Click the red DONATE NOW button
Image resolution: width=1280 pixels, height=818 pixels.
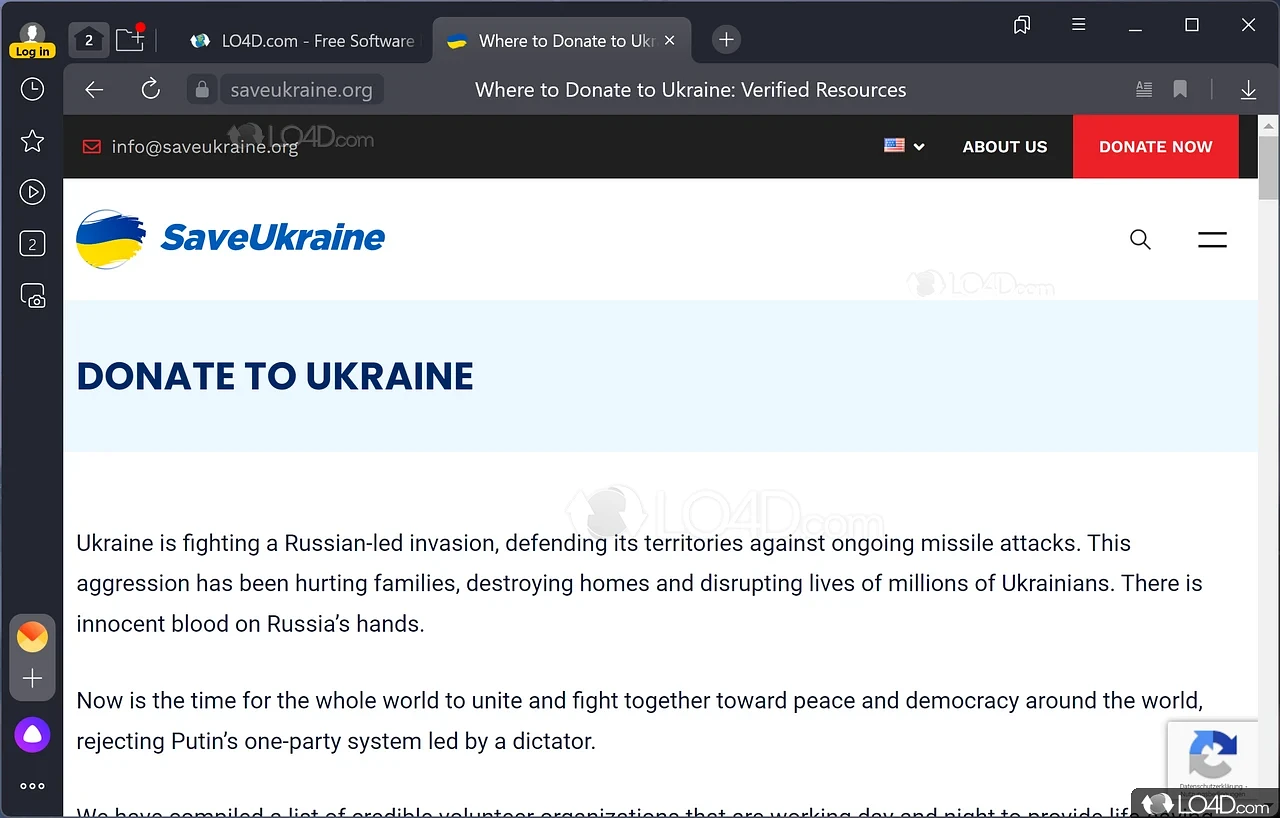[x=1155, y=146]
